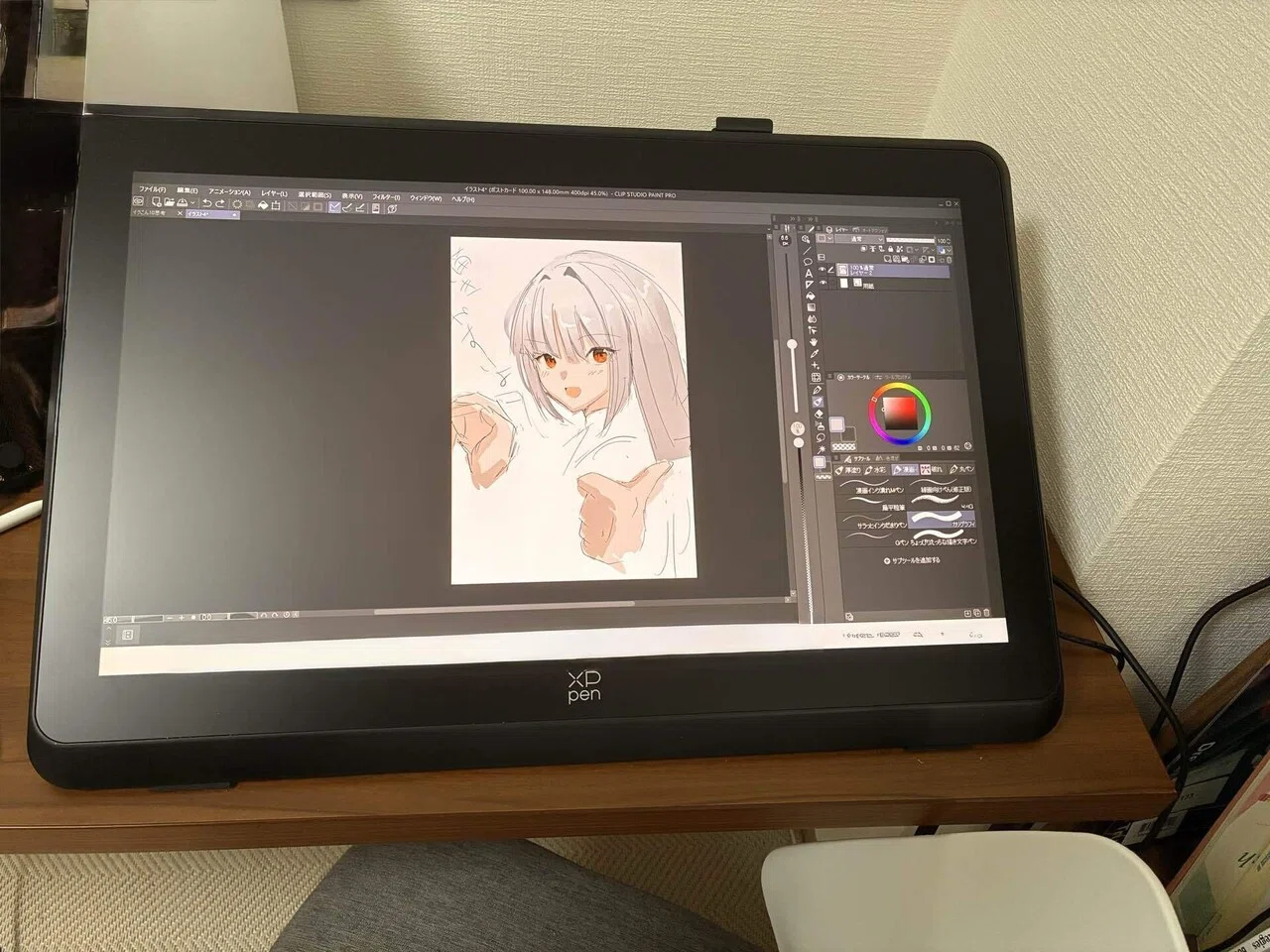This screenshot has height=952, width=1270.
Task: Toggle the Lock layer icon
Action: coord(890,249)
